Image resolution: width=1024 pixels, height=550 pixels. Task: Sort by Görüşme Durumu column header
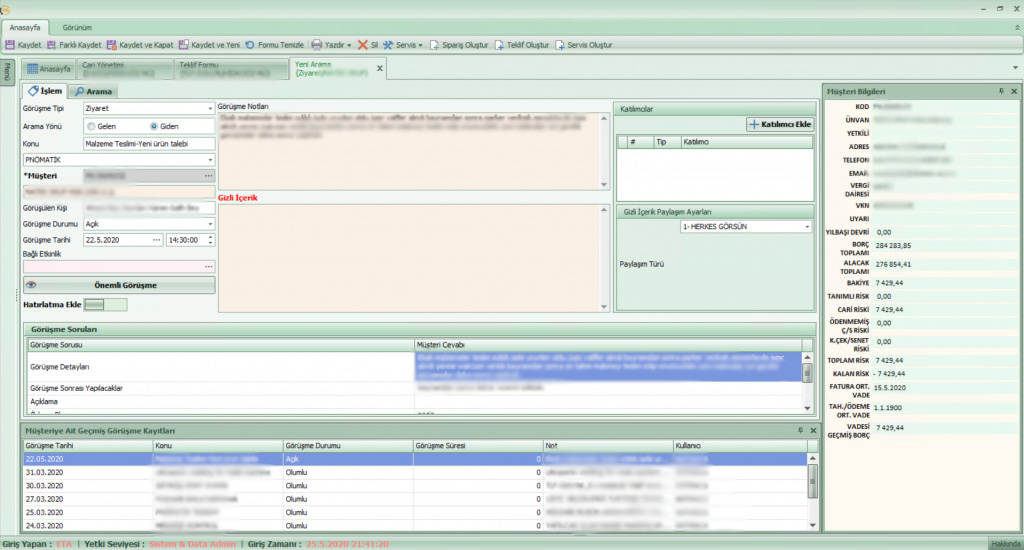(347, 445)
